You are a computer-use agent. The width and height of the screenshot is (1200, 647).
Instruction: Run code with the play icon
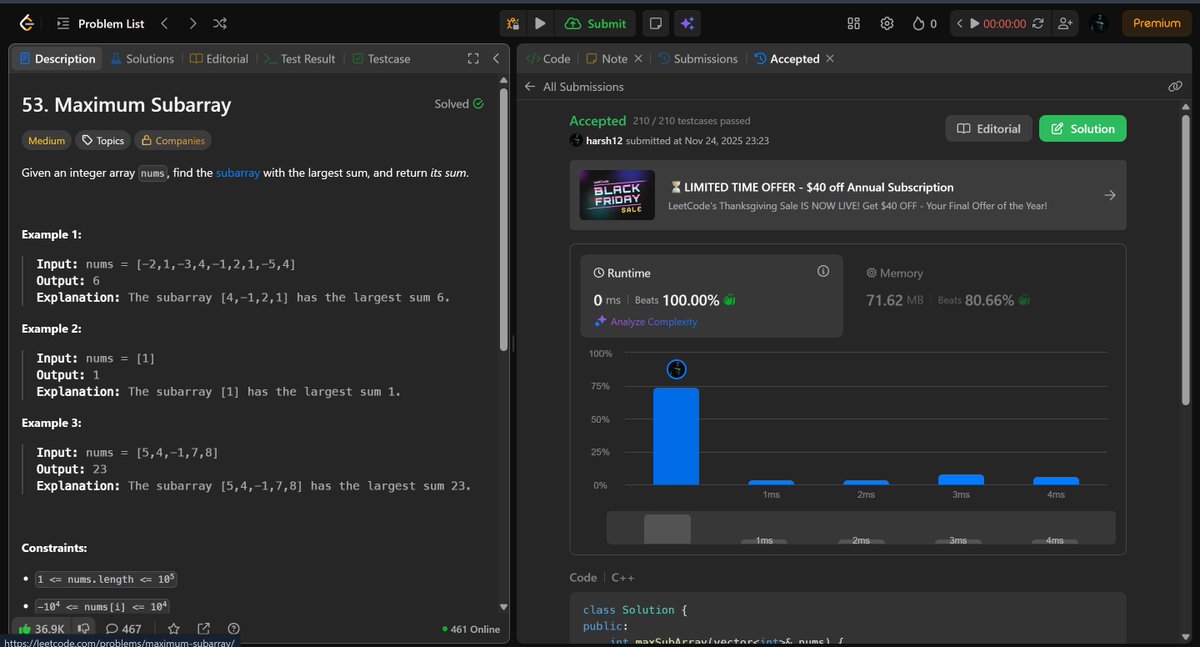540,23
